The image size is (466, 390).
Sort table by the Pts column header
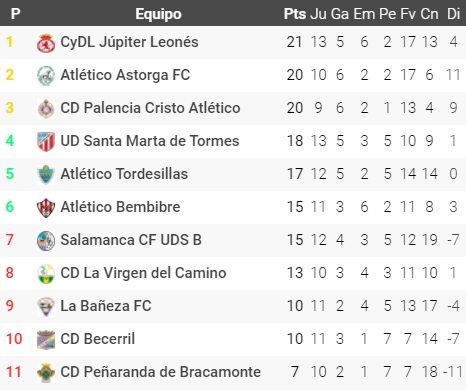[295, 14]
